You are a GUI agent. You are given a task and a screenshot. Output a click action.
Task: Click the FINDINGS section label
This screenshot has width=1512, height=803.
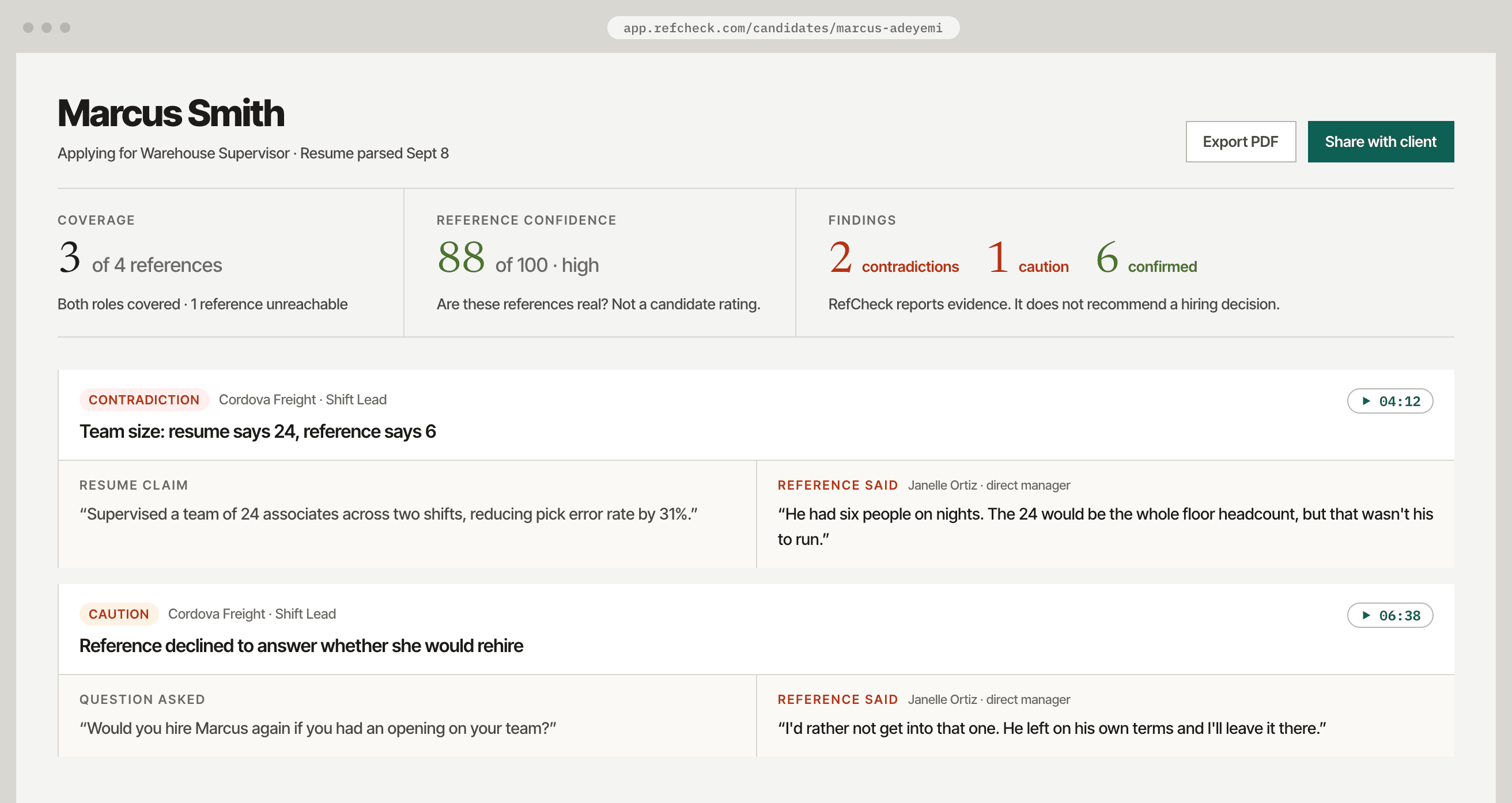tap(862, 220)
